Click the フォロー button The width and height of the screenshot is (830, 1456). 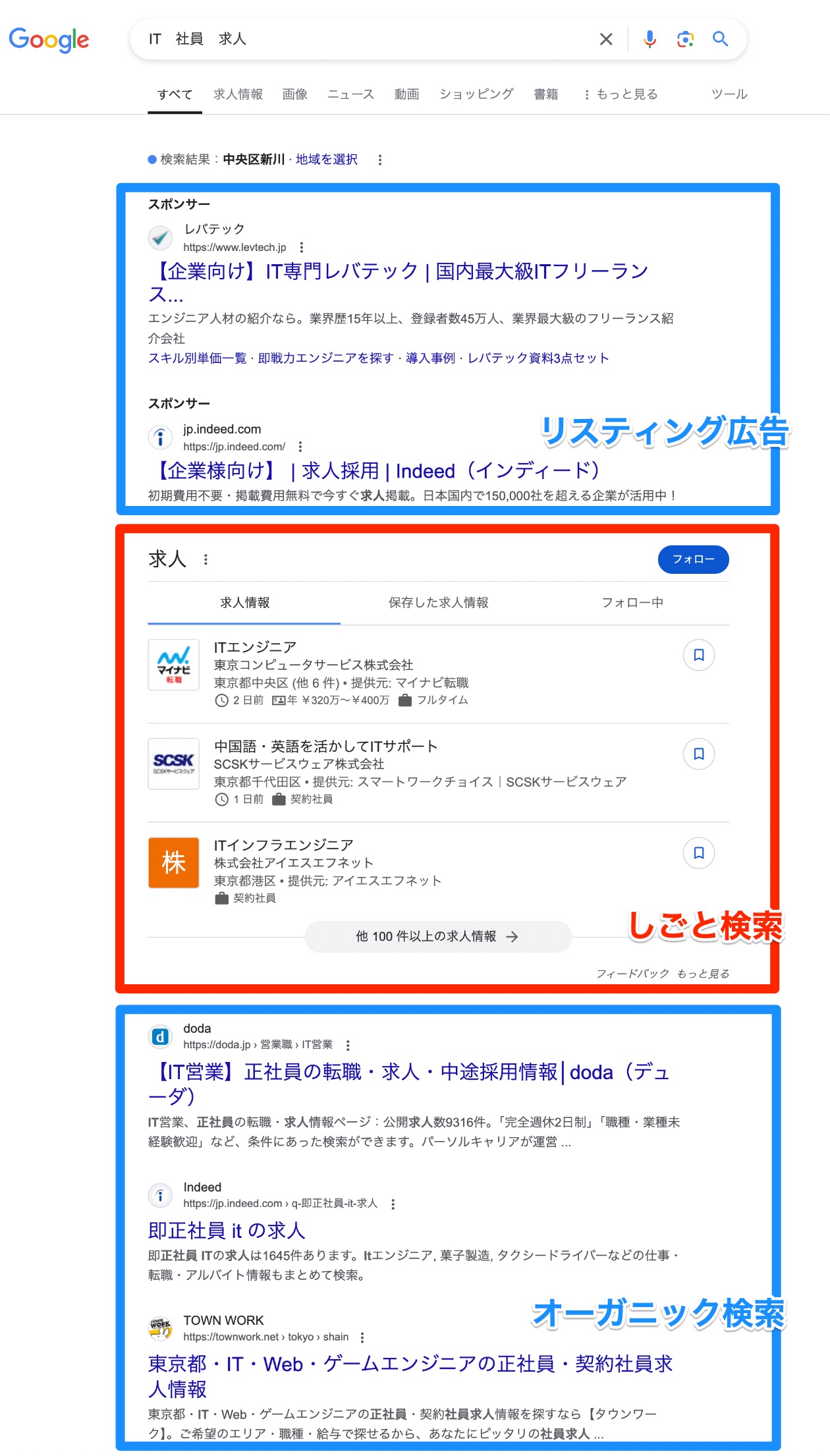pos(694,559)
